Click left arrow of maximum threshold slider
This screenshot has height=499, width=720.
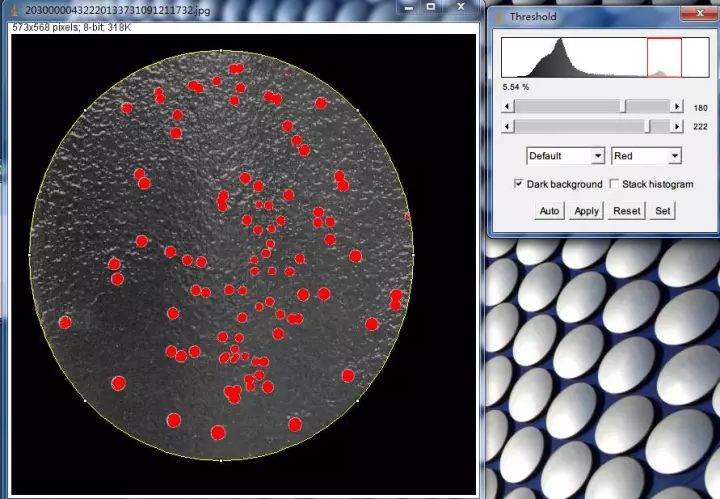(507, 126)
